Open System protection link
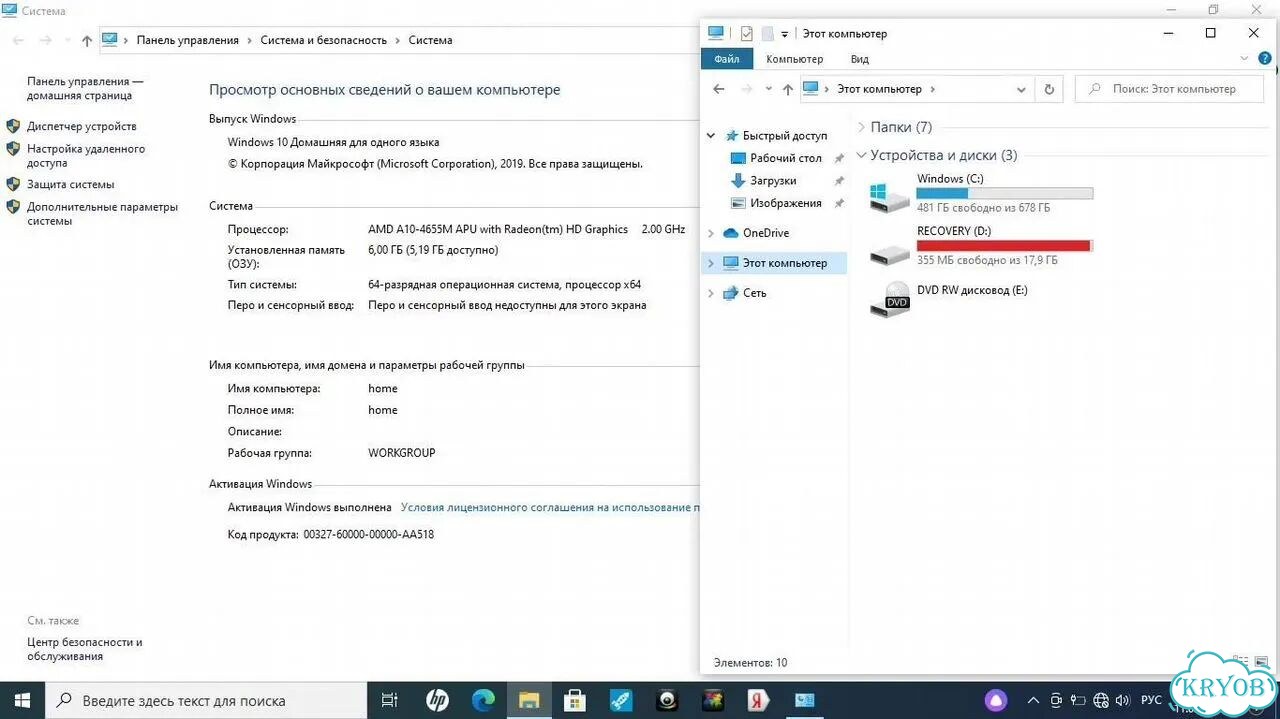Viewport: 1280px width, 719px height. (x=70, y=185)
